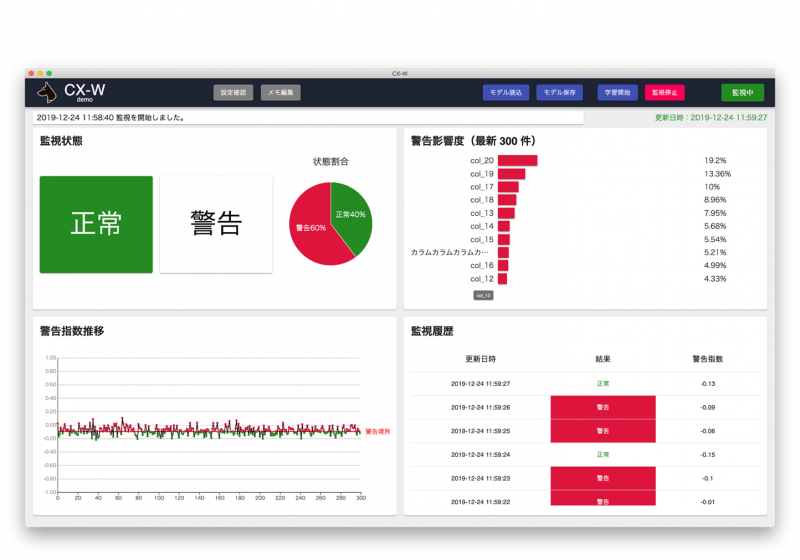Screen dimensions: 800x560
Task: Click the col_14 label in impact chart
Action: 482,226
